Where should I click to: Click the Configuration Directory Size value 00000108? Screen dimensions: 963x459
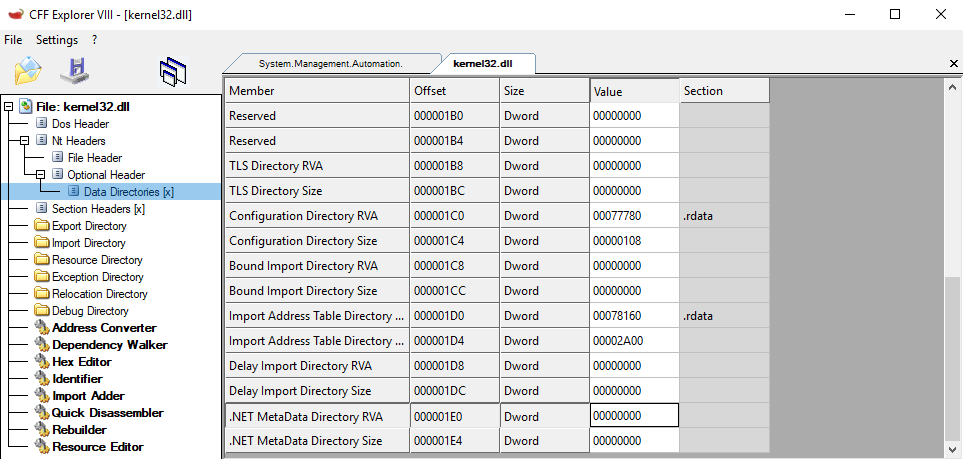coord(634,241)
